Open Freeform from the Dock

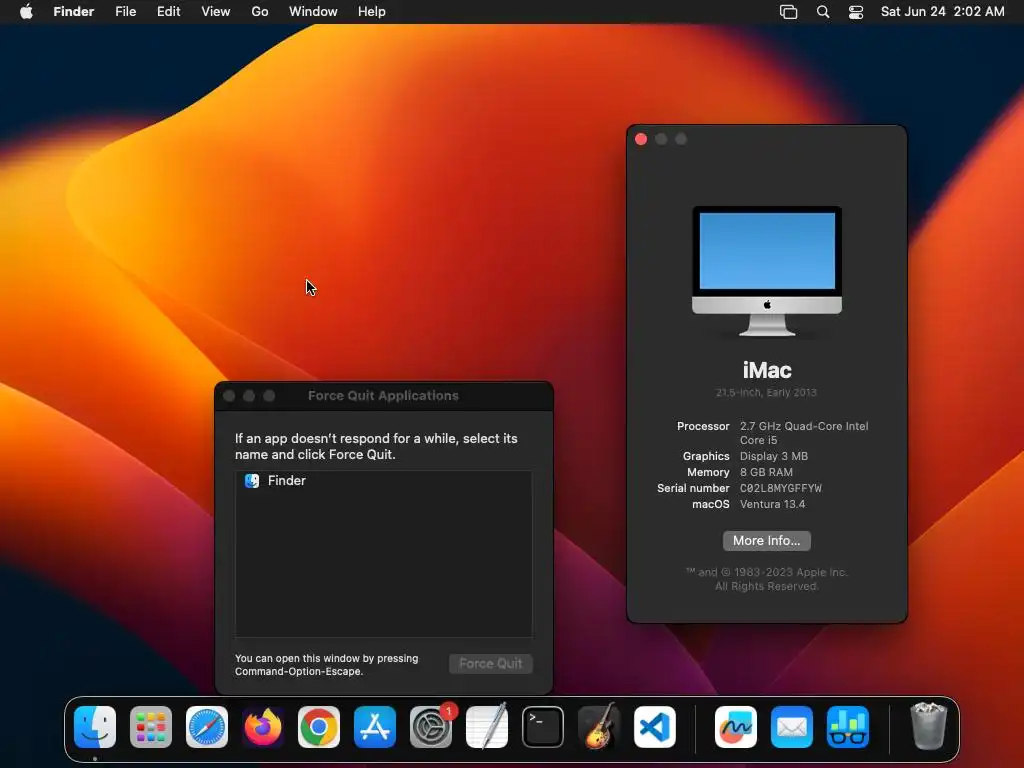click(736, 727)
